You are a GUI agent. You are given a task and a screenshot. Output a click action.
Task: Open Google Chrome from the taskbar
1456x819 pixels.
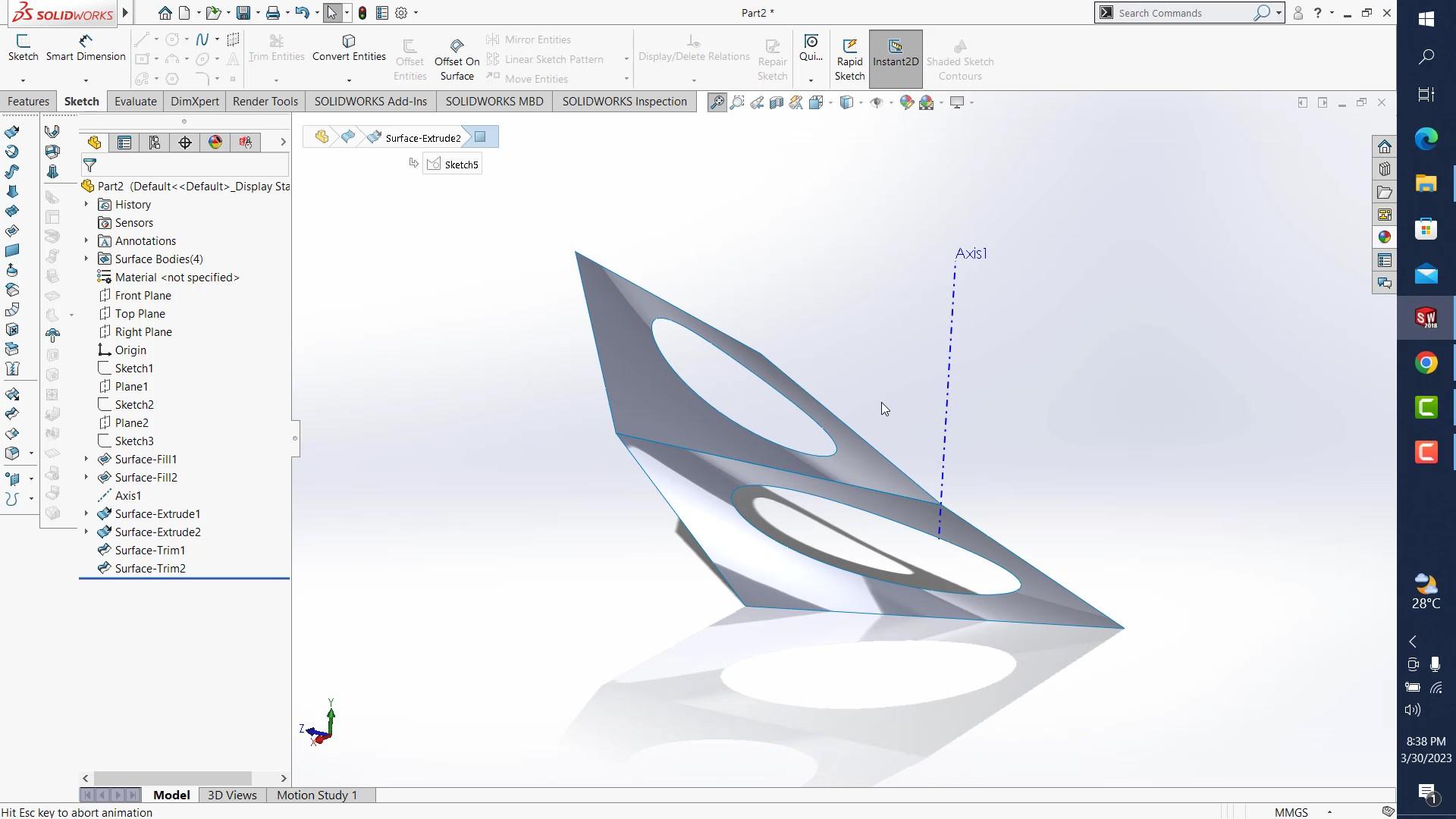point(1426,363)
